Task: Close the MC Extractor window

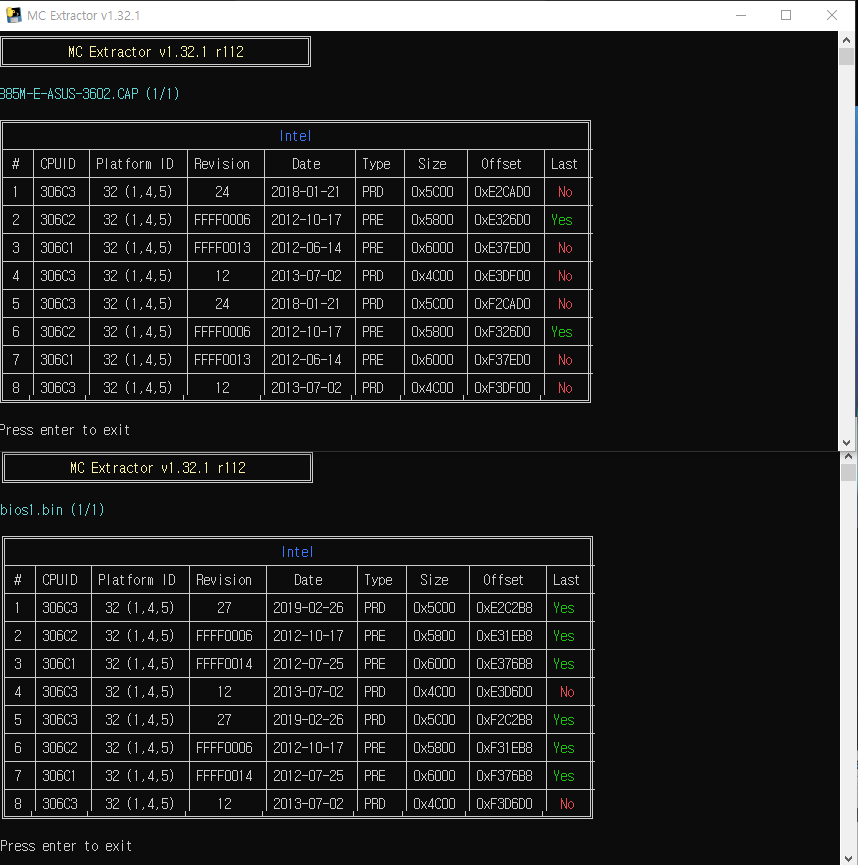Action: 832,15
